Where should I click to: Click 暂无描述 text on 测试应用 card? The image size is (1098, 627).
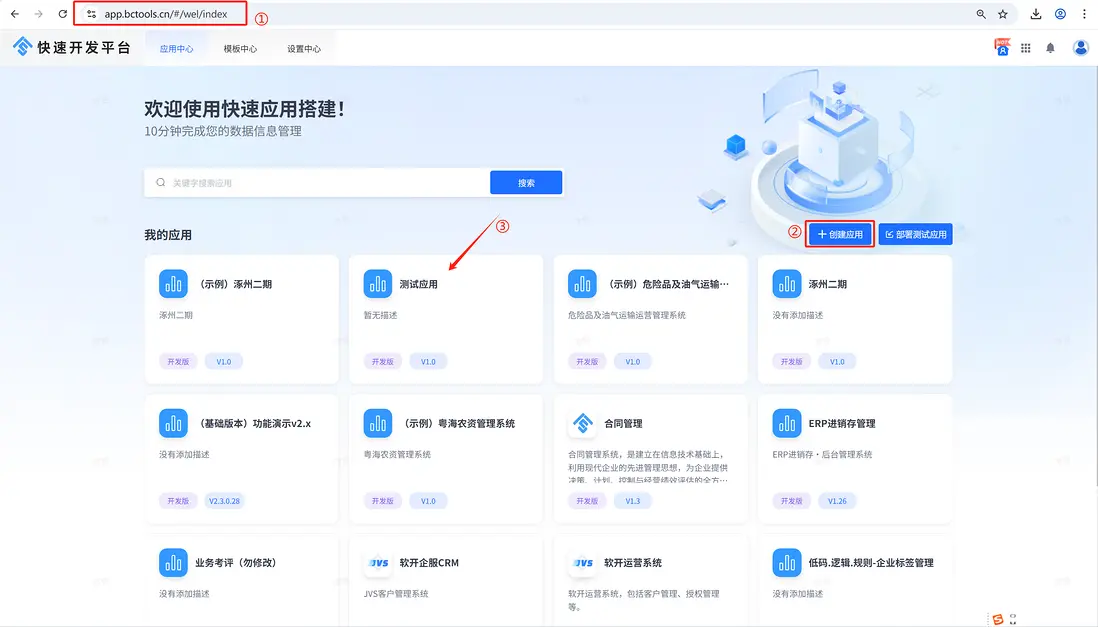(x=380, y=315)
